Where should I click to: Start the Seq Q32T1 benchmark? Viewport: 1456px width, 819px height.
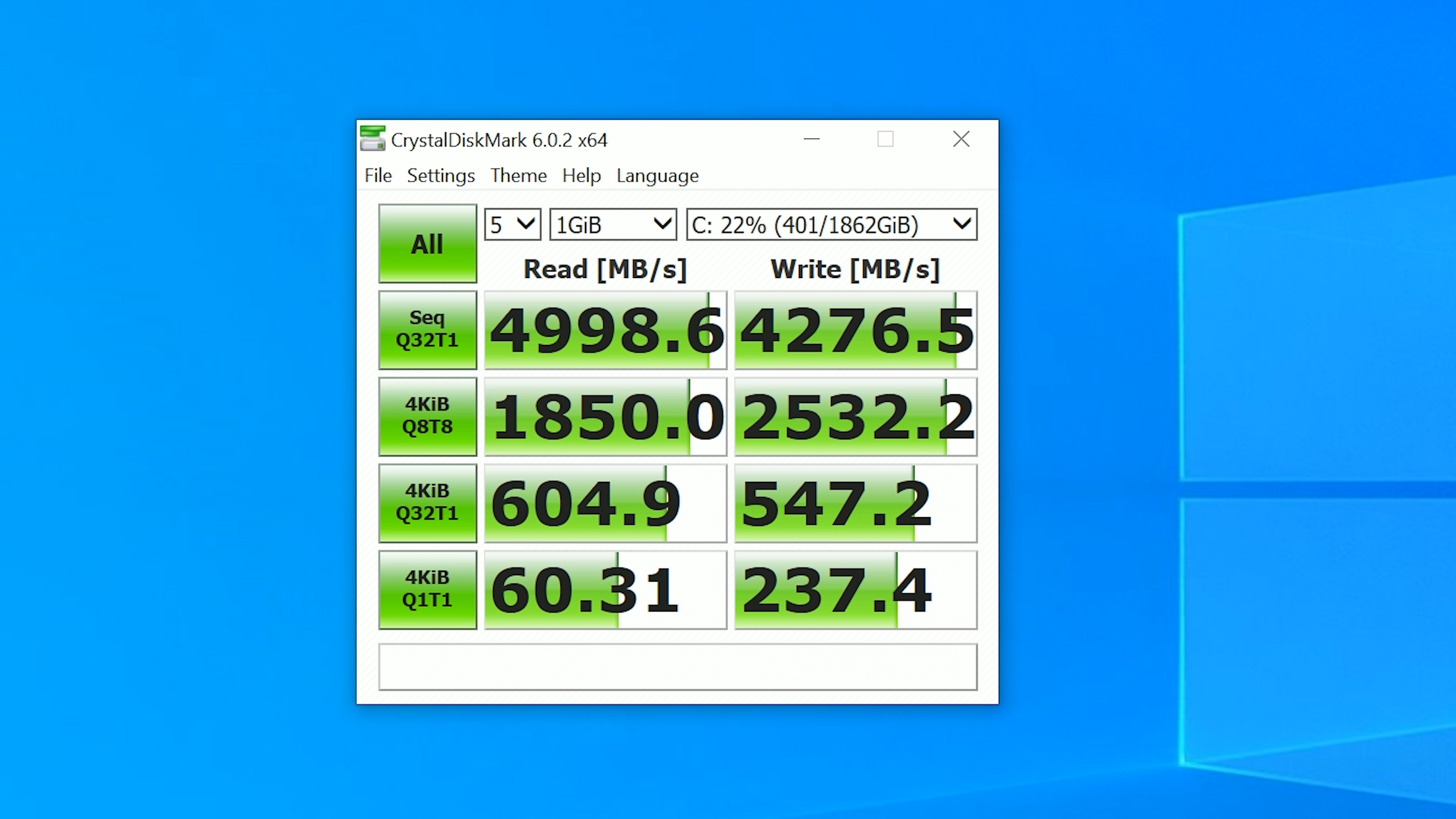427,330
